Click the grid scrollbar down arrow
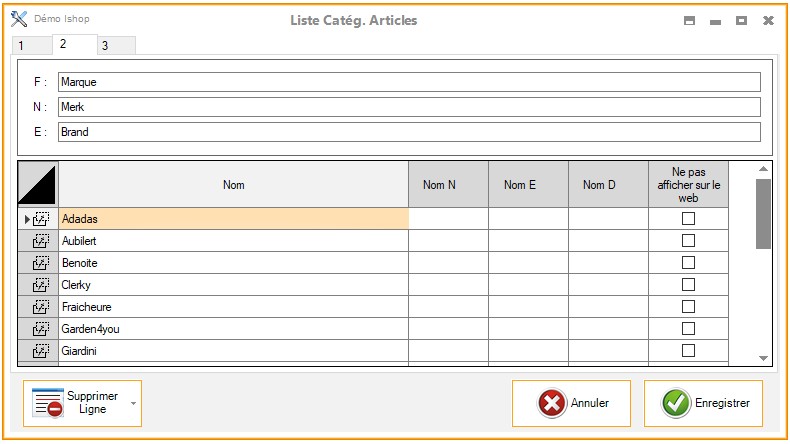The image size is (790, 444). pos(763,357)
